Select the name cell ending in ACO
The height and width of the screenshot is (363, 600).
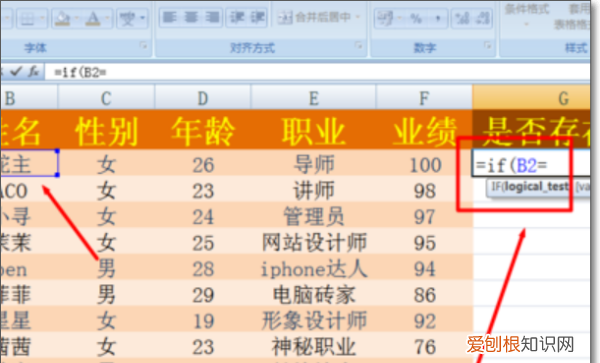[x=29, y=190]
